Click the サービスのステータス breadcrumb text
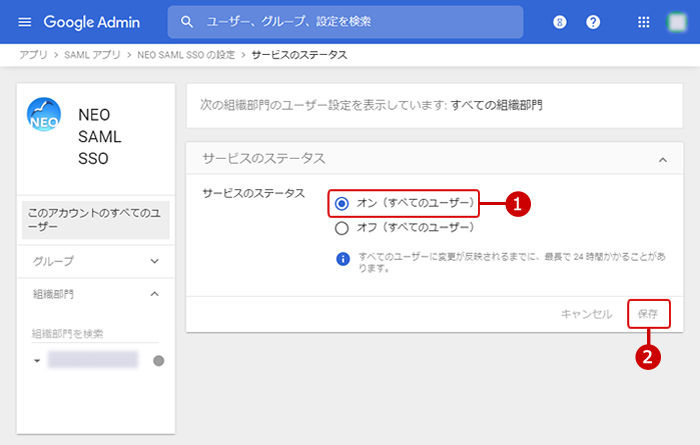The width and height of the screenshot is (700, 445). 299,55
